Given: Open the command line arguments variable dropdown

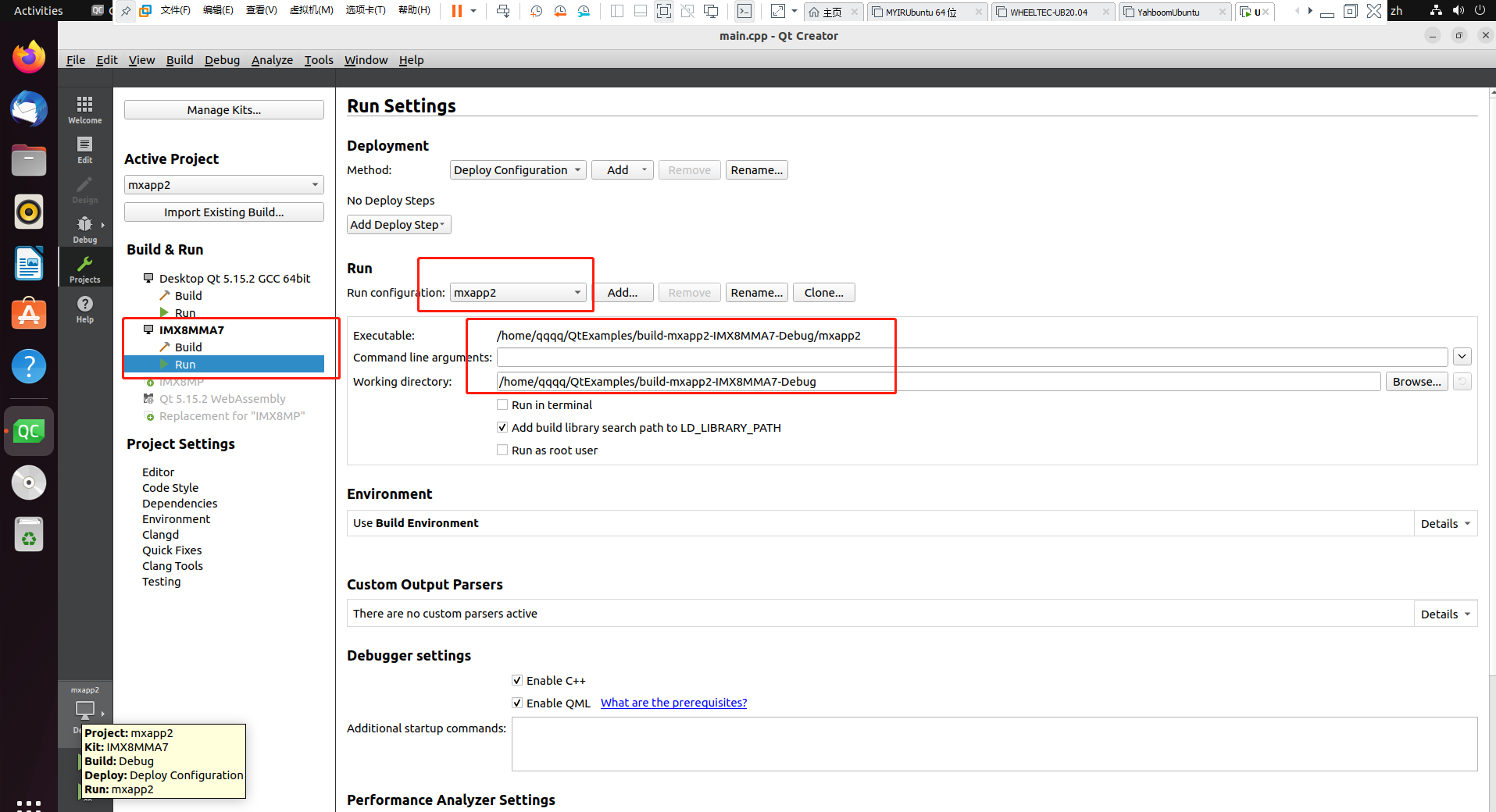Looking at the screenshot, I should [x=1462, y=357].
